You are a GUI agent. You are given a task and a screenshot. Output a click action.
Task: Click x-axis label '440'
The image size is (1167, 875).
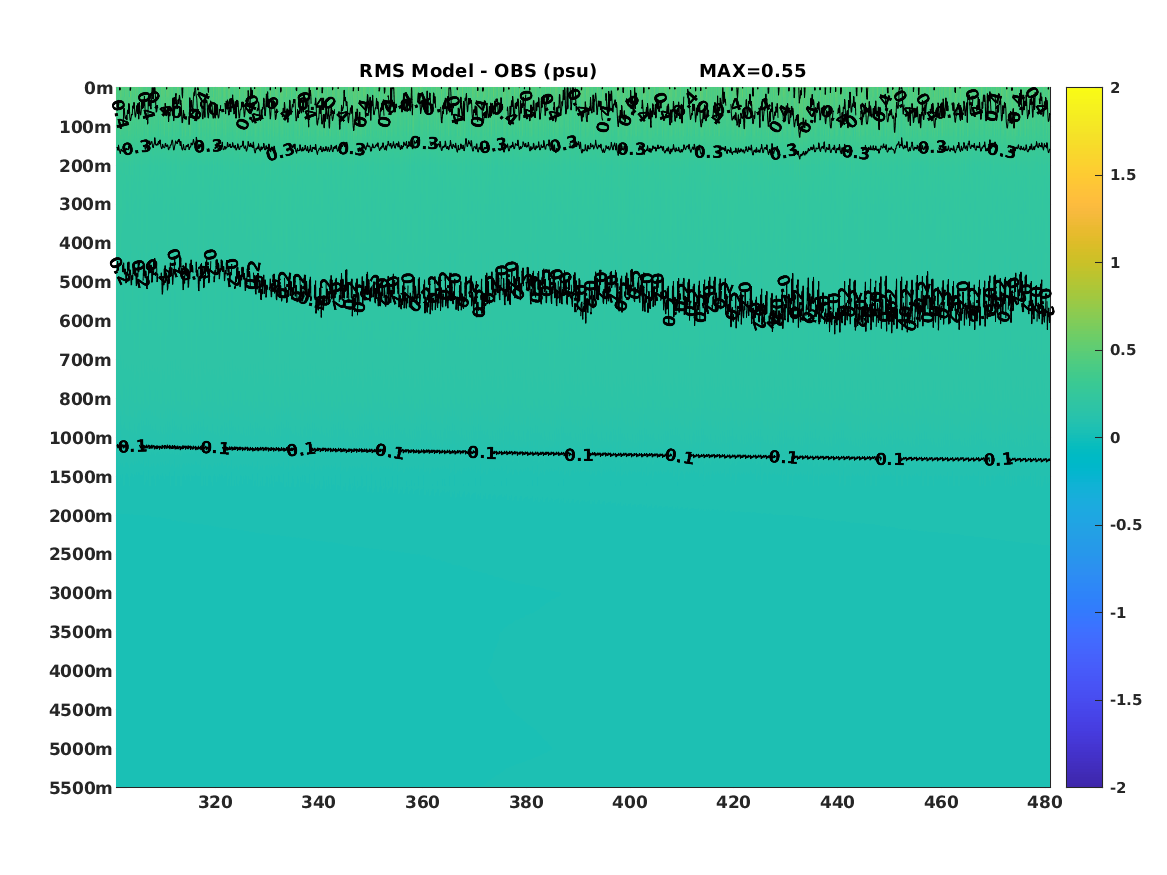pyautogui.click(x=837, y=803)
